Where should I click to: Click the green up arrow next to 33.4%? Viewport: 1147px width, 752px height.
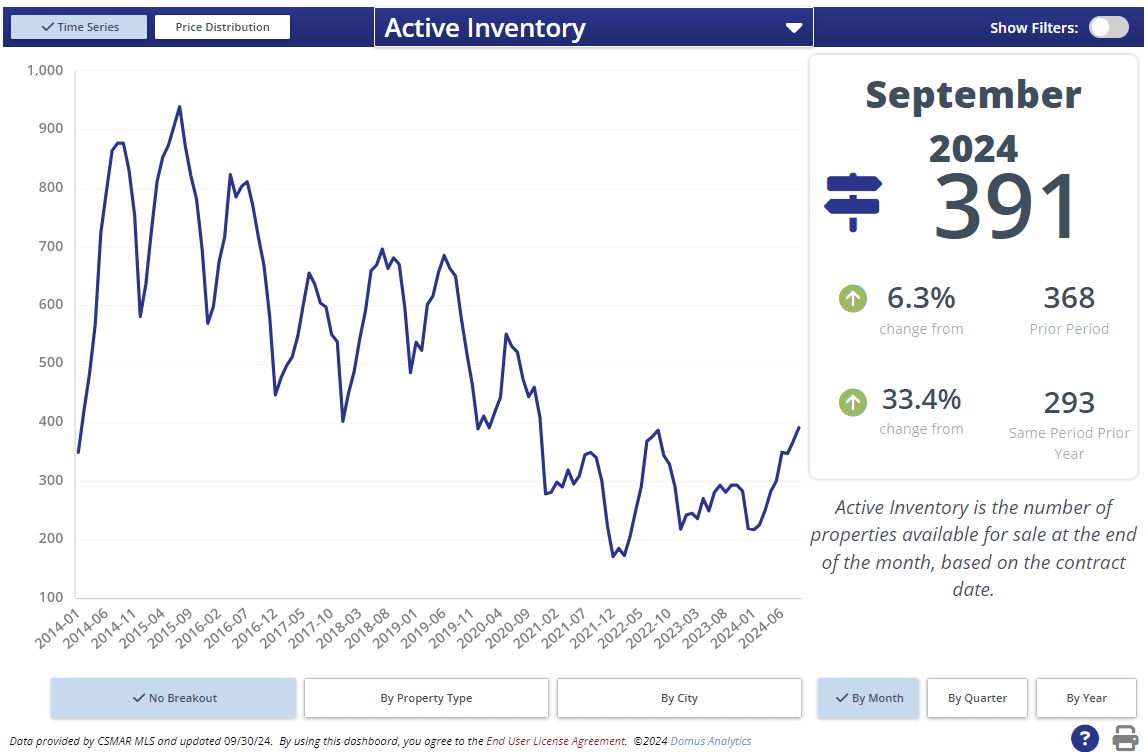pyautogui.click(x=852, y=402)
